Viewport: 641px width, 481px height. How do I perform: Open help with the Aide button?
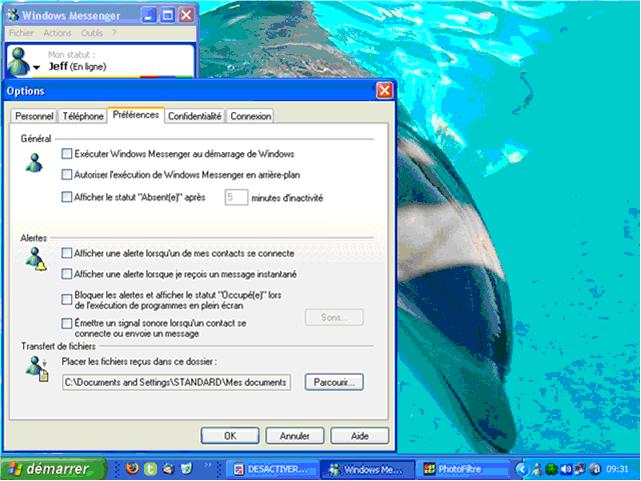tap(360, 436)
